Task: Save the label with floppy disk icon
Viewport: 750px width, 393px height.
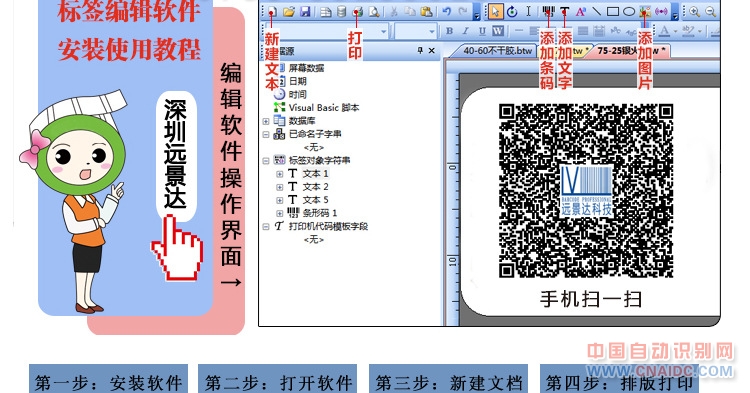Action: click(x=305, y=11)
